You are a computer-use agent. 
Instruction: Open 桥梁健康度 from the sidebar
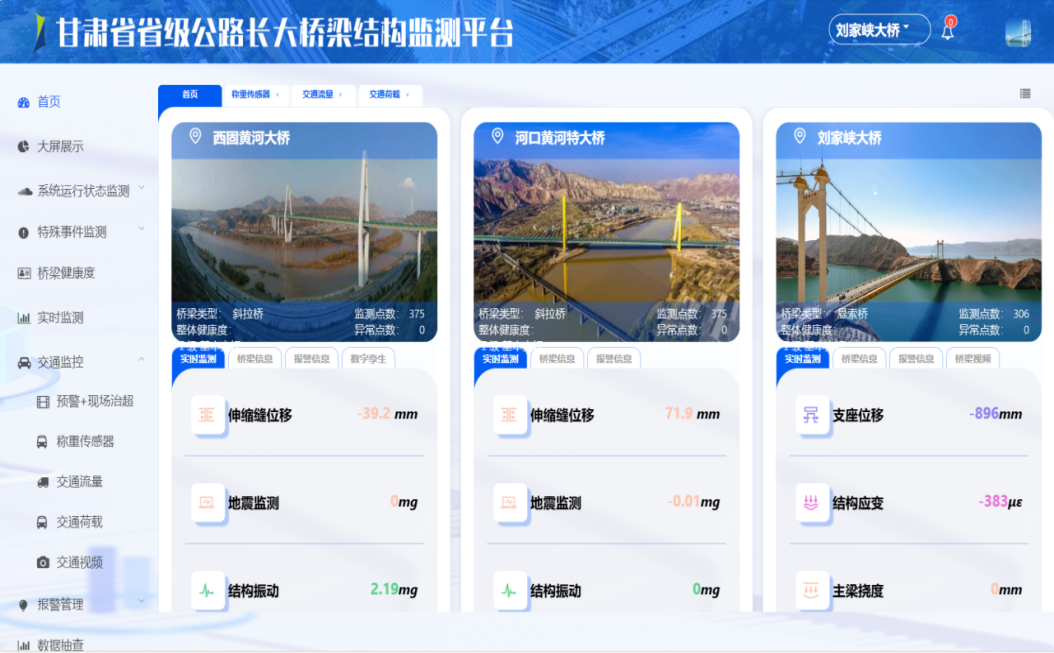pyautogui.click(x=66, y=273)
